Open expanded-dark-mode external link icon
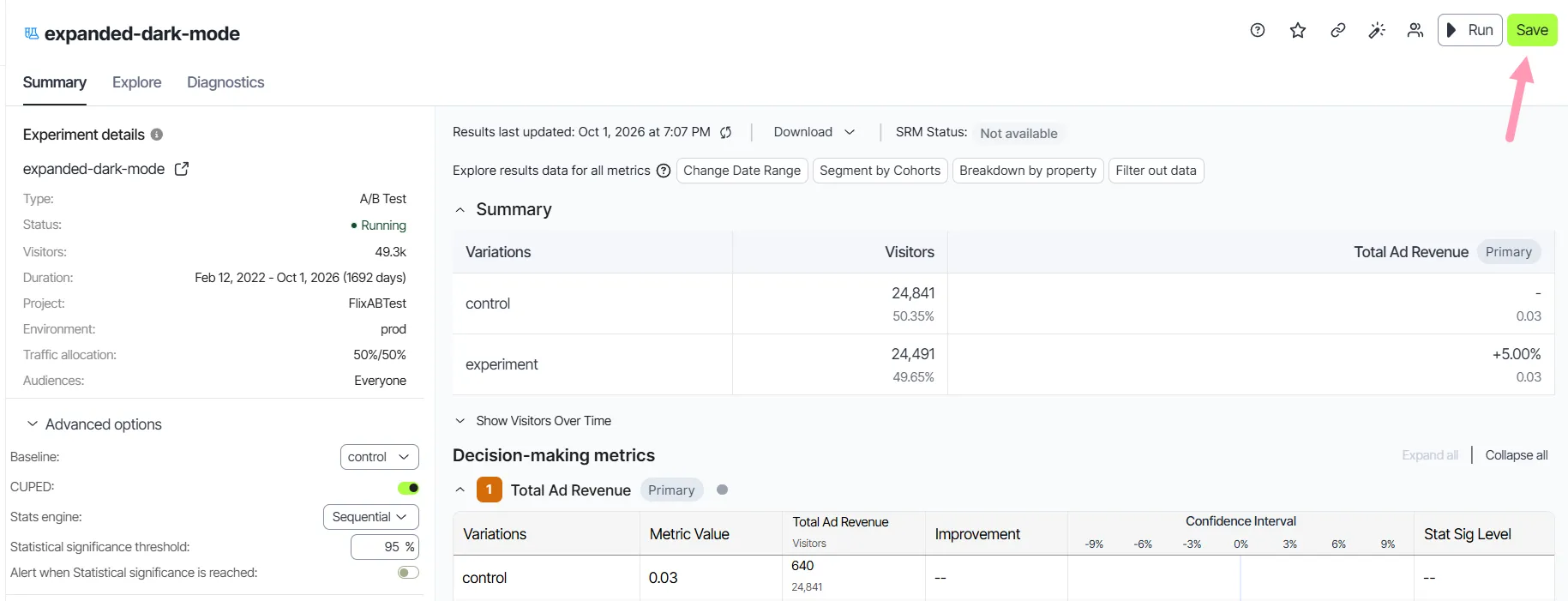Image resolution: width=1568 pixels, height=601 pixels. coord(182,169)
